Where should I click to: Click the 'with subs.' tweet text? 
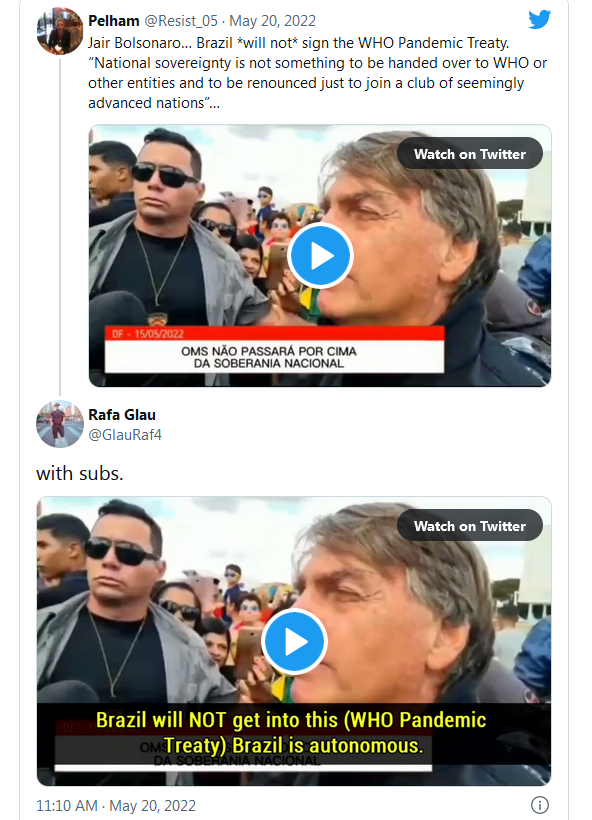tap(79, 473)
